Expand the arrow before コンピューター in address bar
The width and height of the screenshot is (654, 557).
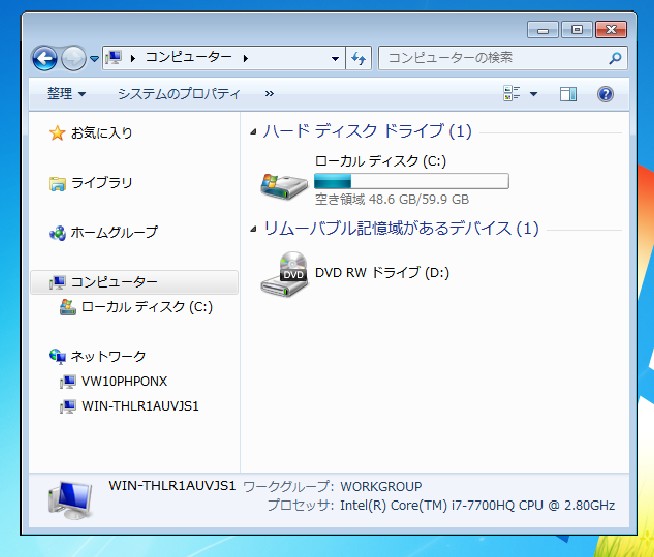click(133, 58)
